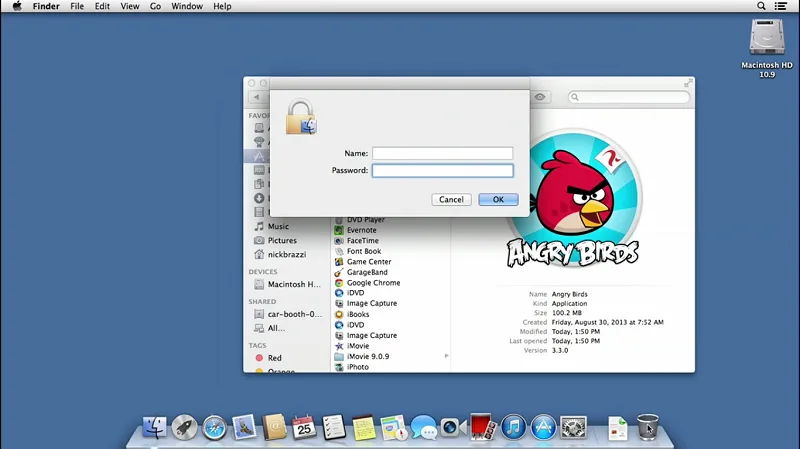Open the Window menu
The width and height of the screenshot is (800, 449).
pyautogui.click(x=187, y=6)
